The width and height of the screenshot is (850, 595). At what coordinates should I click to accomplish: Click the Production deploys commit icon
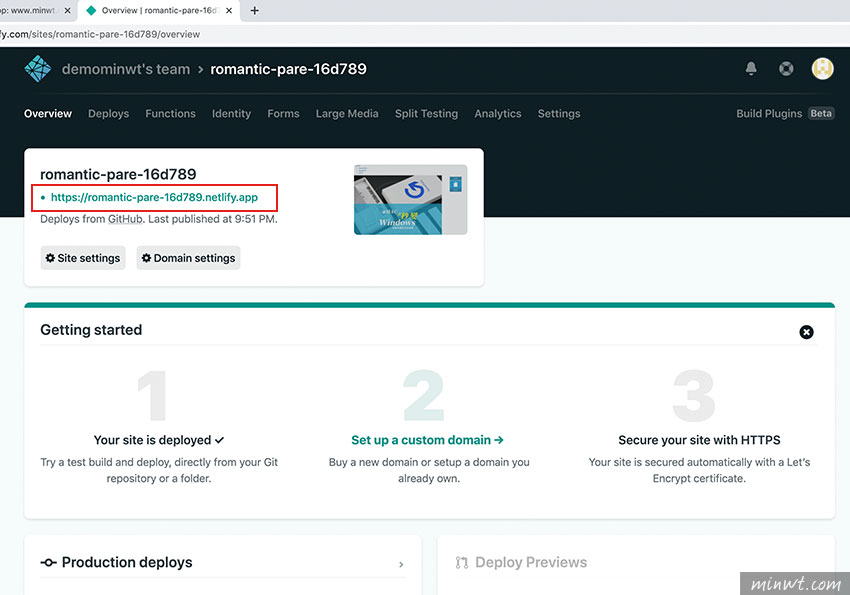coord(48,562)
